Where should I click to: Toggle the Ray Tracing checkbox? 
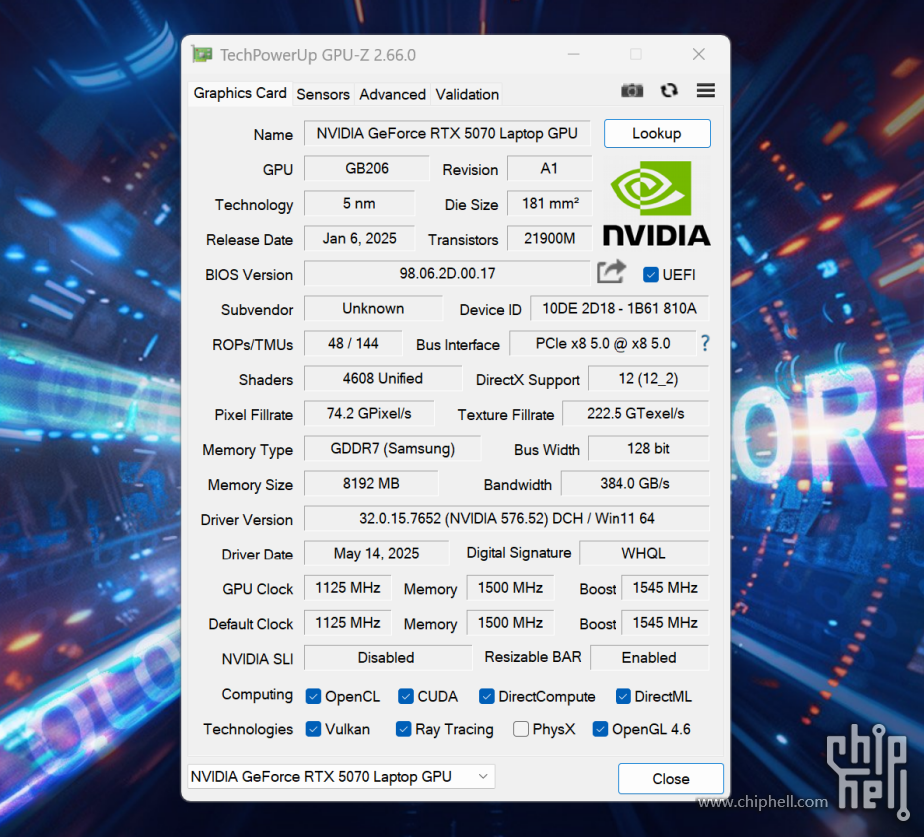(x=403, y=729)
